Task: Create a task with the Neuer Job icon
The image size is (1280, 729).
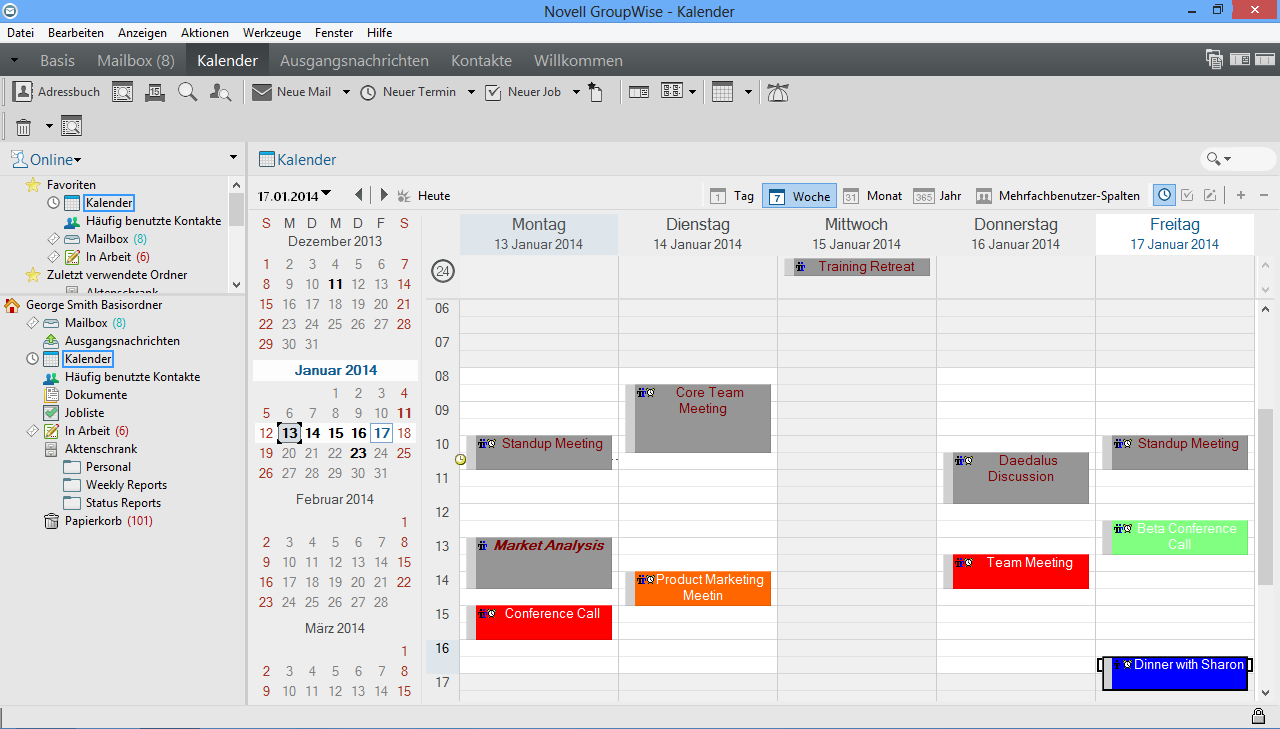Action: coord(492,91)
